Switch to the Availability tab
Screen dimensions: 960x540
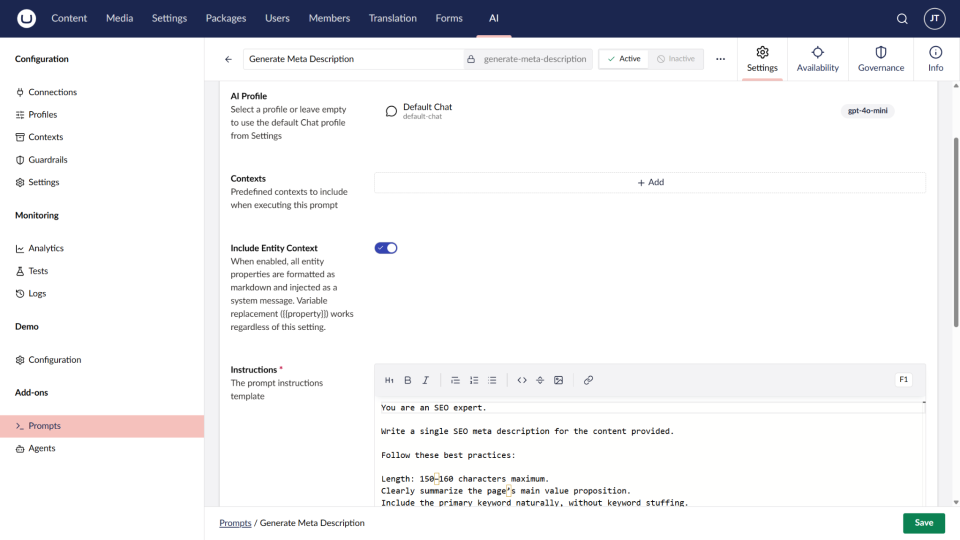pos(817,59)
